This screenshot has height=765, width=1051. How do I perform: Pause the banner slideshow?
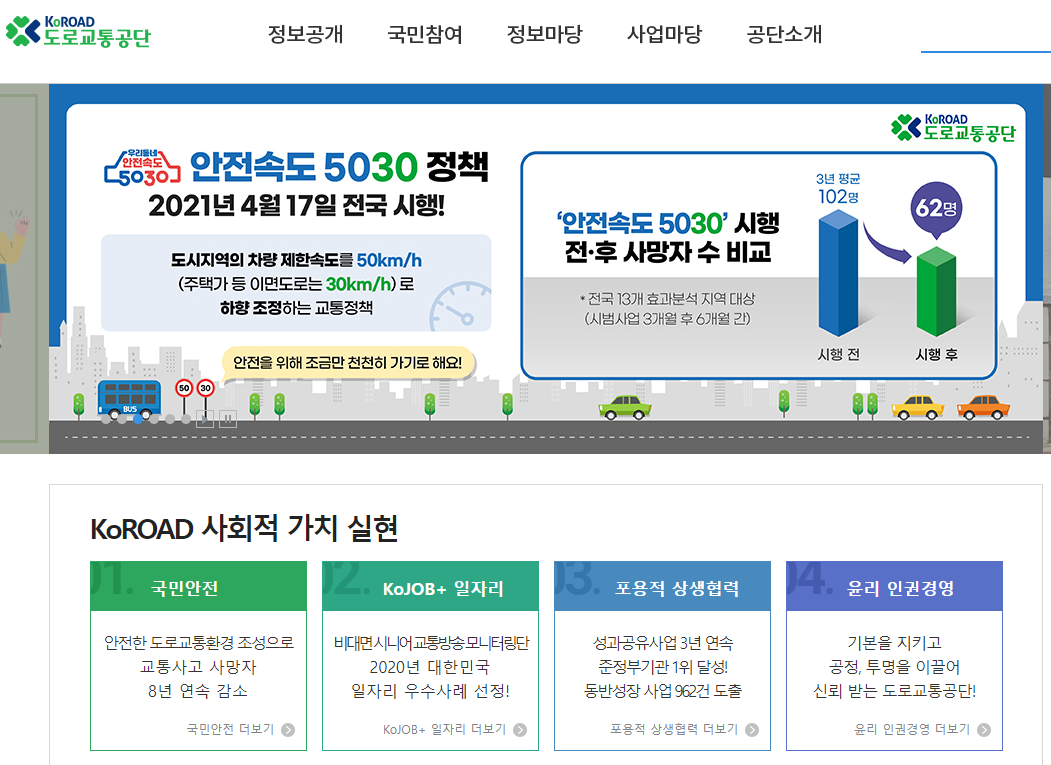coord(228,419)
